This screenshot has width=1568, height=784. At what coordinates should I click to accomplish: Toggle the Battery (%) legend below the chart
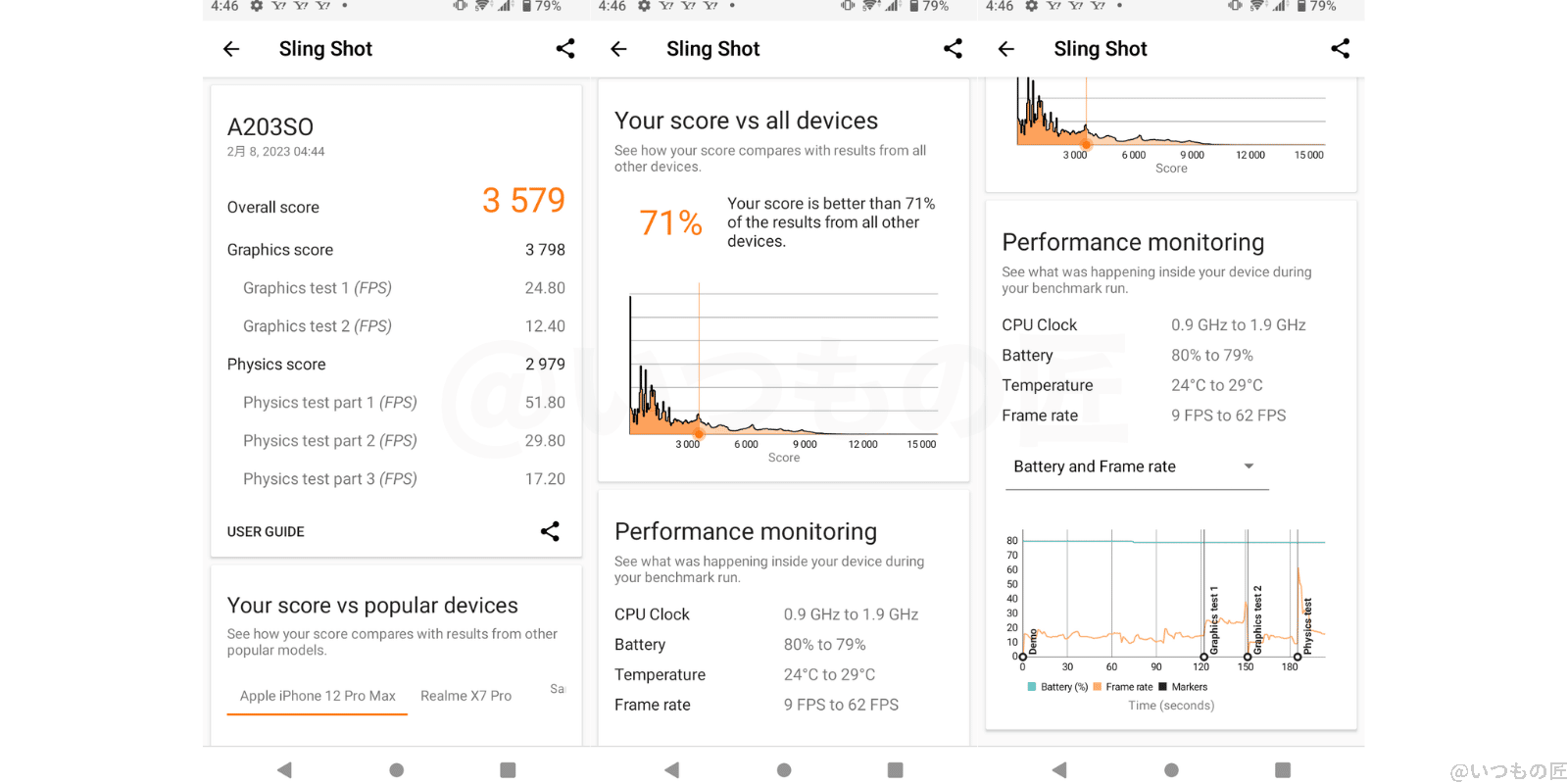click(1056, 686)
